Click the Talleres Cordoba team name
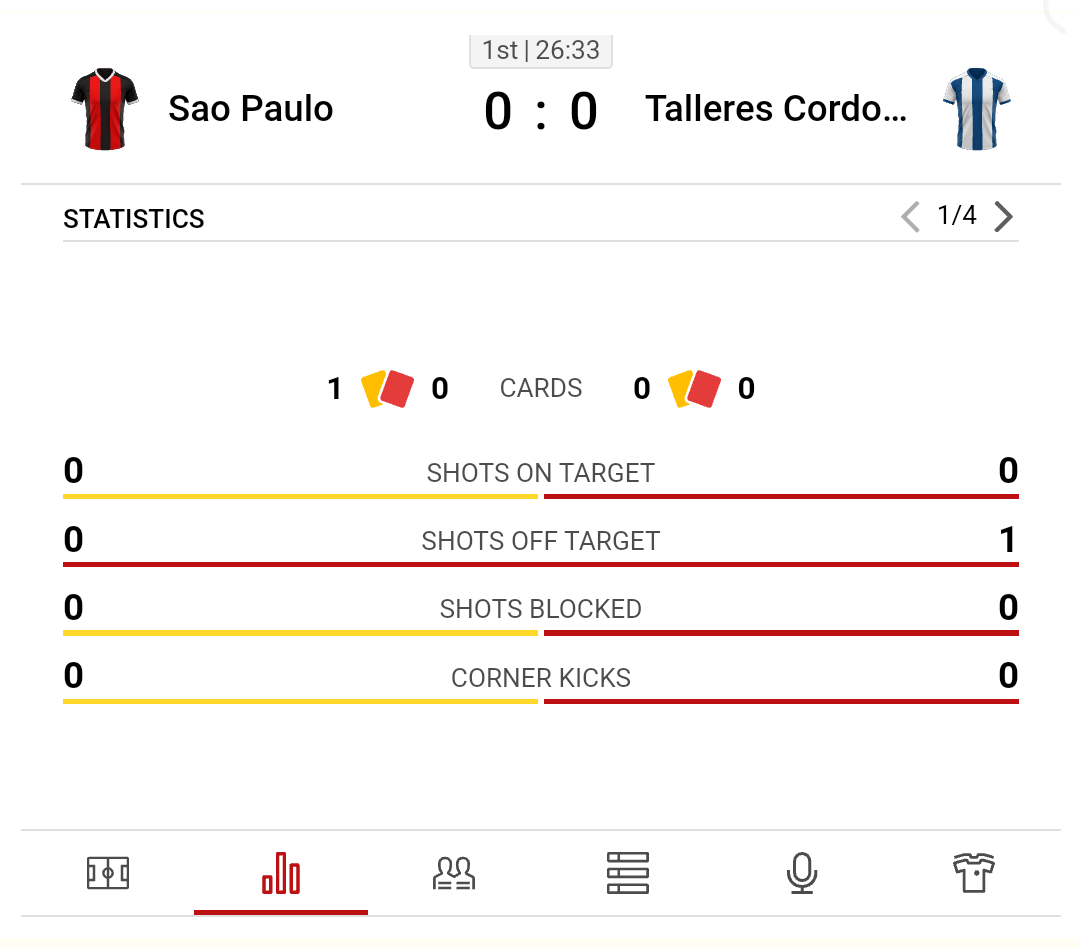 pyautogui.click(x=776, y=109)
